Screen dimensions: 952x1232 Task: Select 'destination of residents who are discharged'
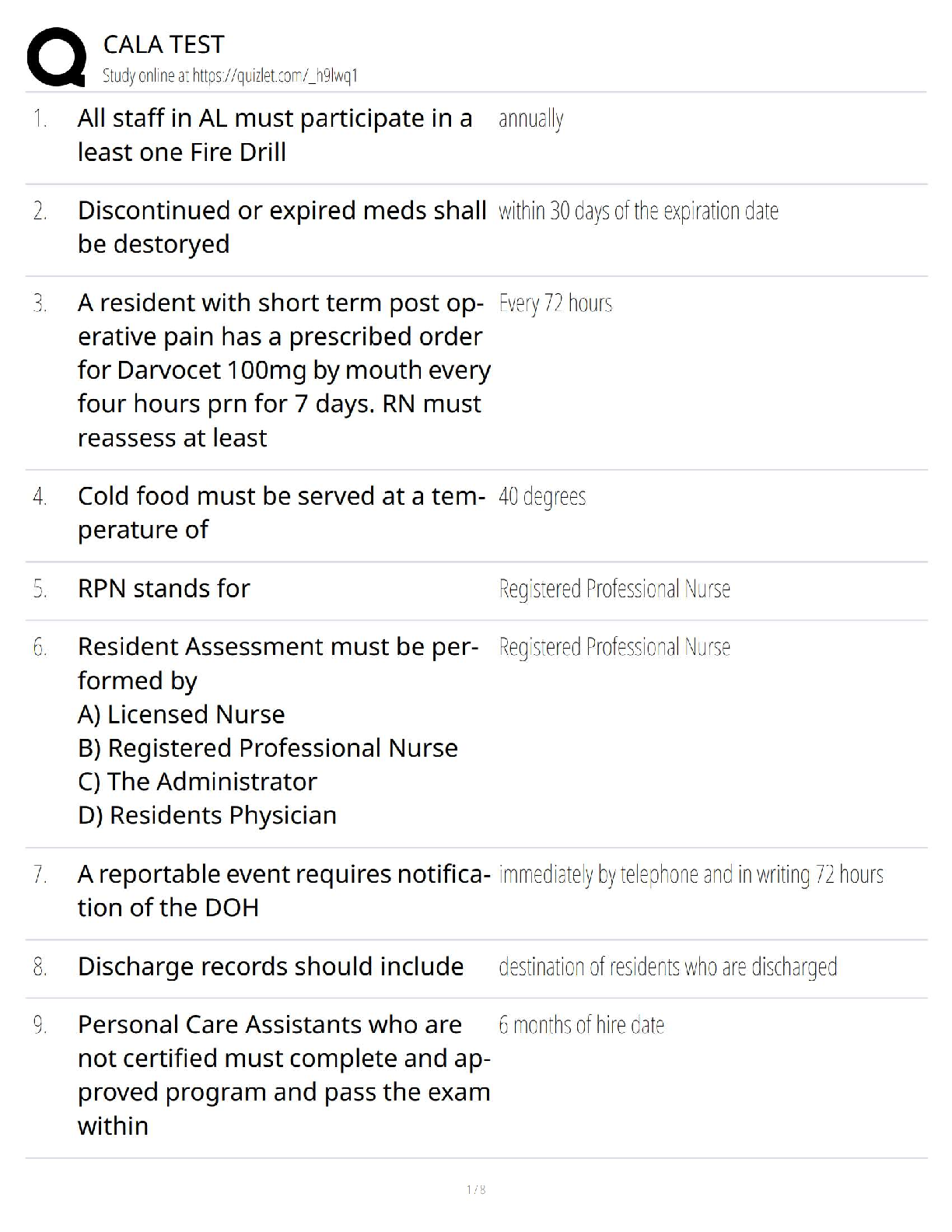[667, 967]
